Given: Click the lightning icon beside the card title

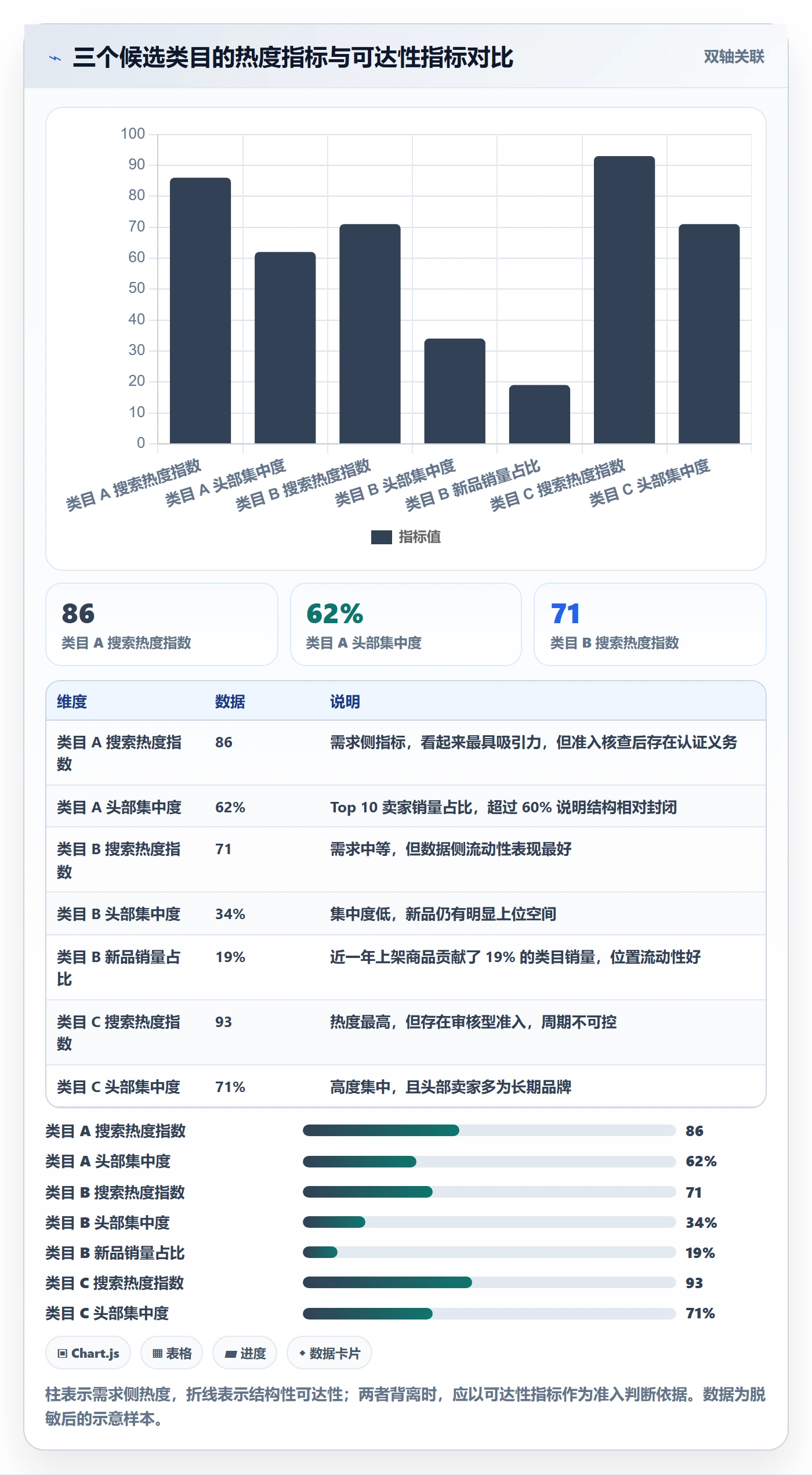Looking at the screenshot, I should (55, 58).
